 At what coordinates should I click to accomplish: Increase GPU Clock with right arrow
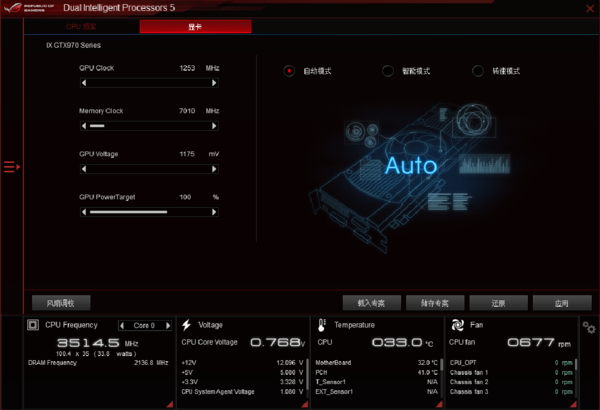click(x=214, y=83)
